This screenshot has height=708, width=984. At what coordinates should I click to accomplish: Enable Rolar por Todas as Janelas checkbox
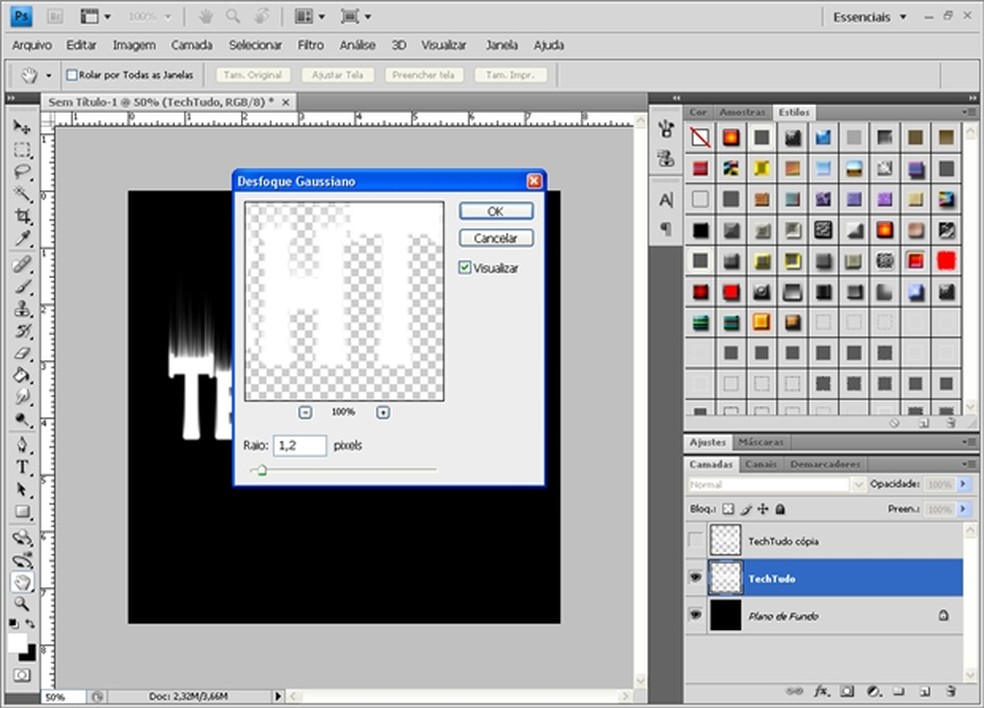coord(72,75)
